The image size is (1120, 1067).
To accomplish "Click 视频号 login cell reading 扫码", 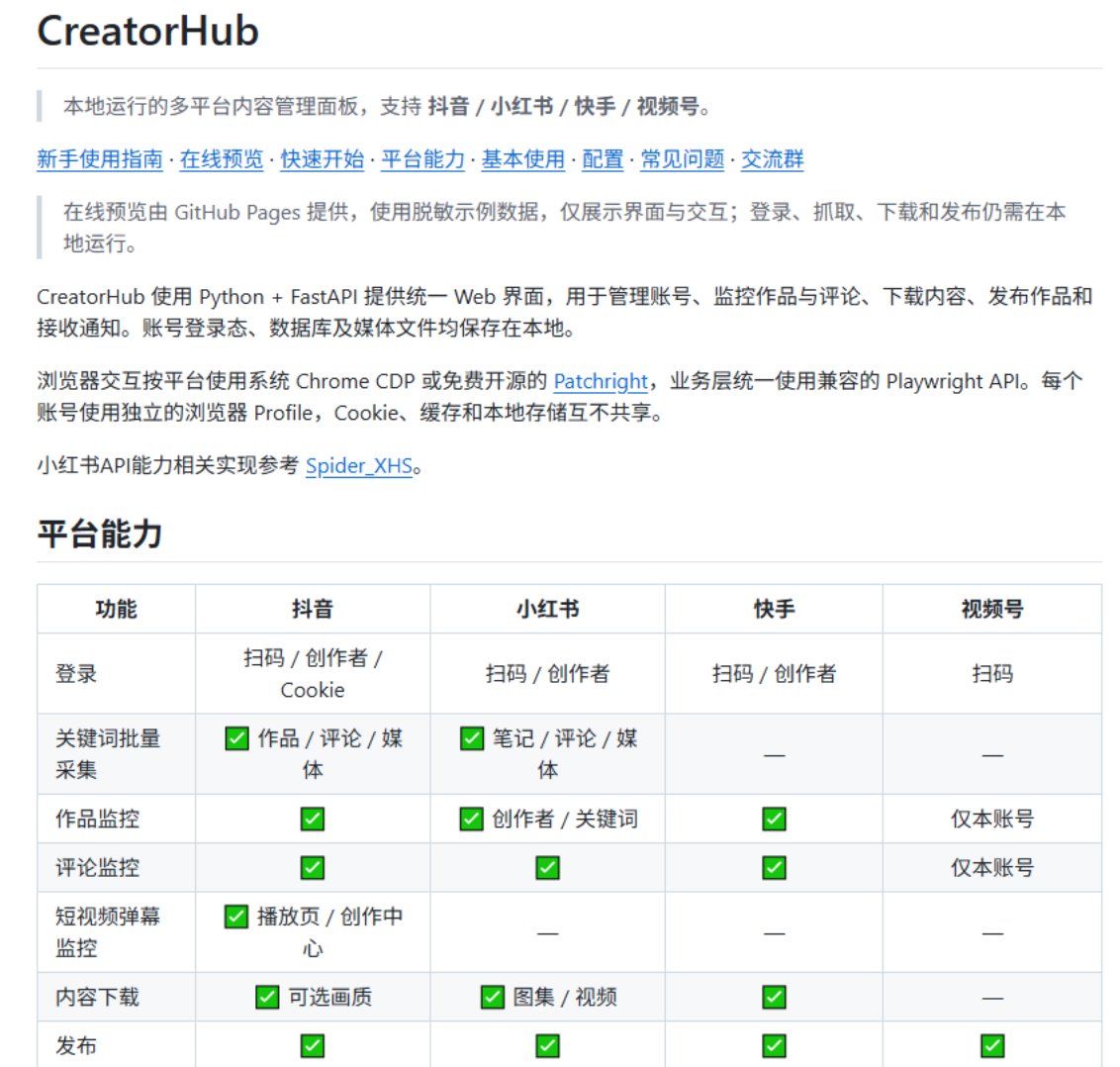I will point(992,673).
